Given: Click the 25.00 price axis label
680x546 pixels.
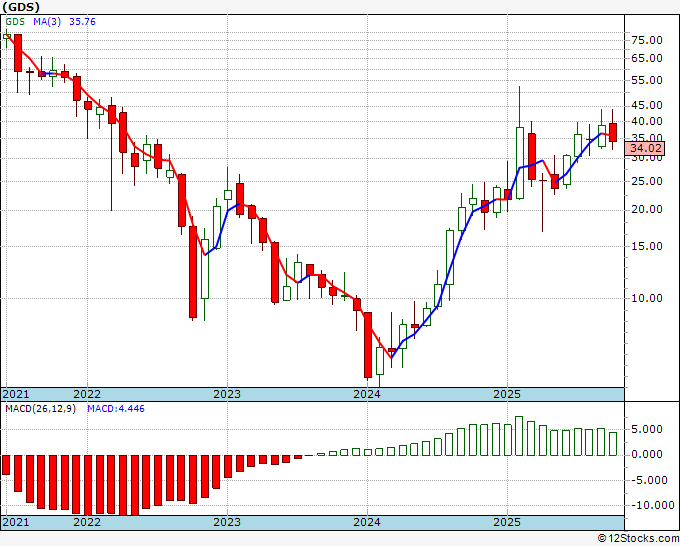Looking at the screenshot, I should [x=647, y=181].
